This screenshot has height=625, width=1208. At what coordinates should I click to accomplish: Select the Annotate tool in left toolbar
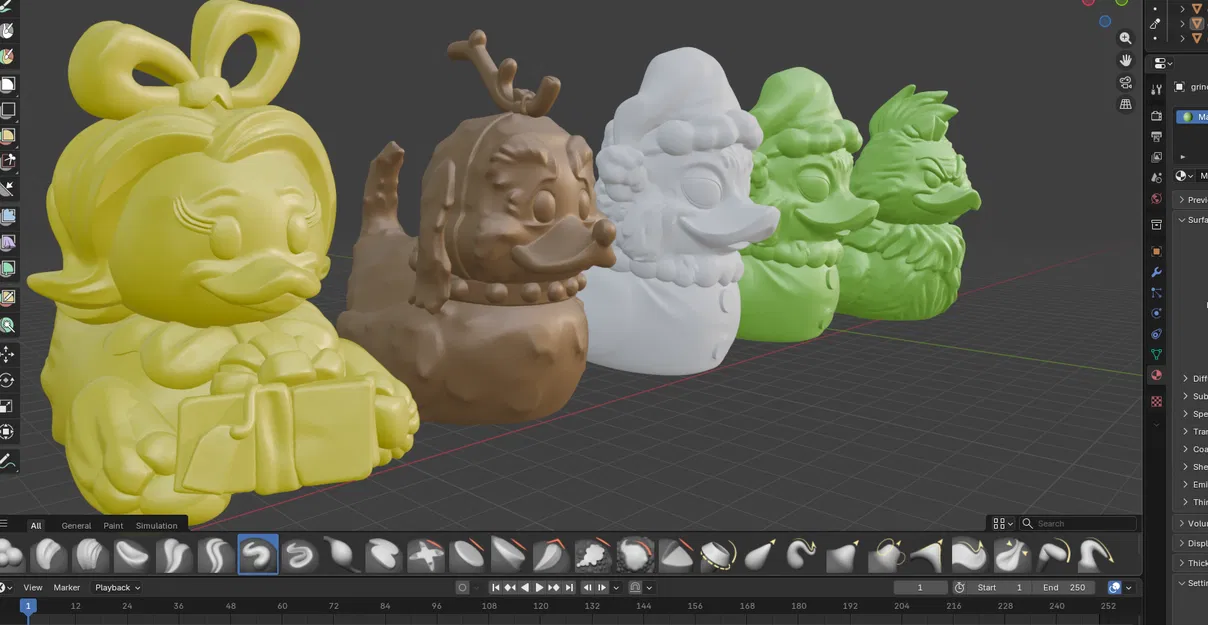point(8,462)
